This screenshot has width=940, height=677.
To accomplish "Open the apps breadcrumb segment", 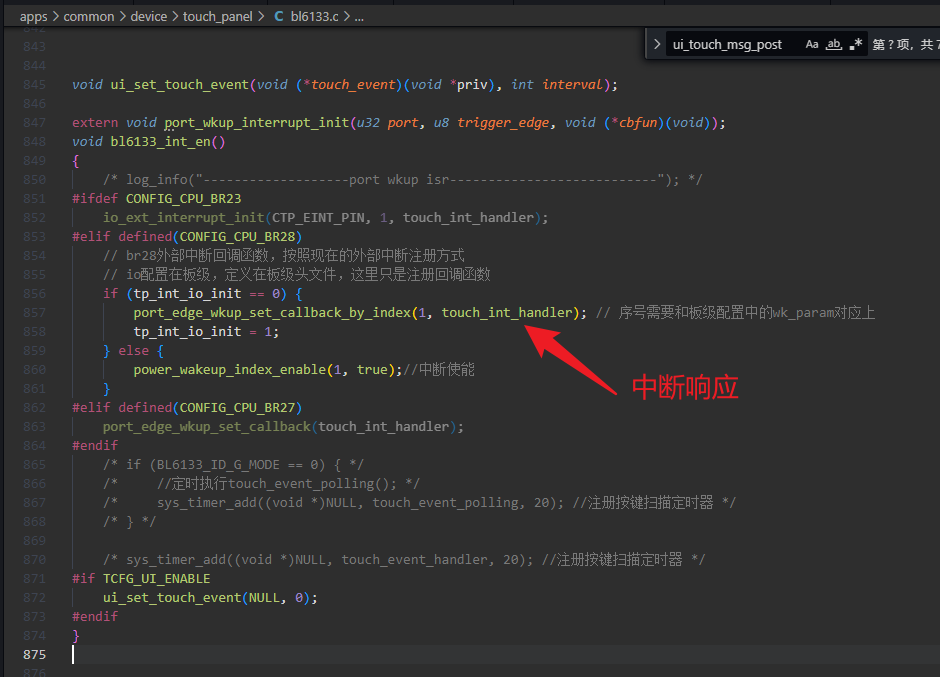I will point(34,17).
